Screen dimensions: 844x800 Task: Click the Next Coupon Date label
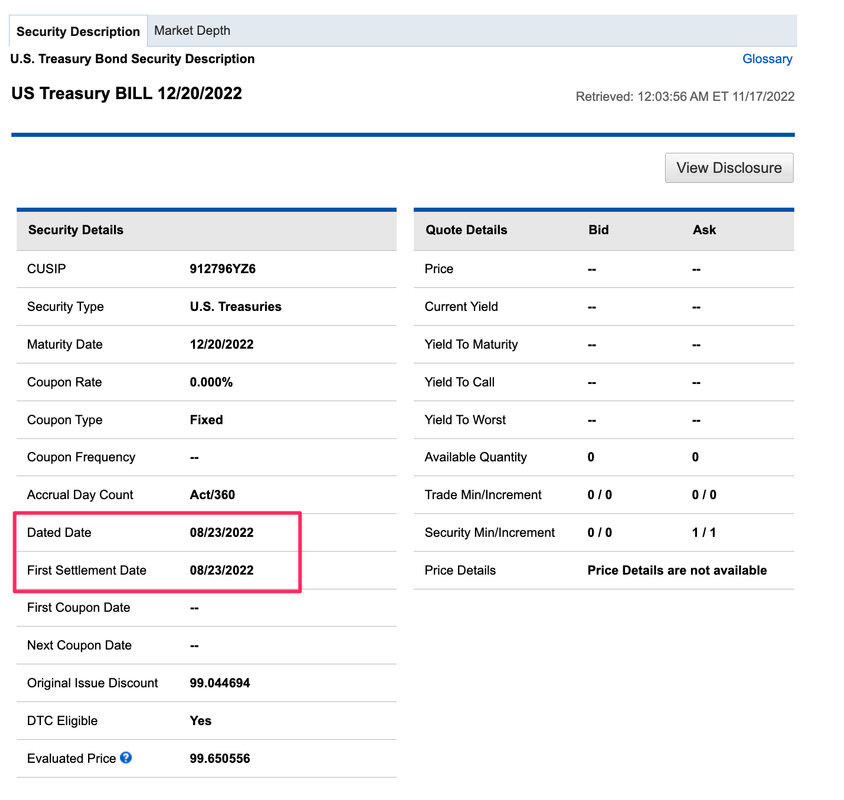[x=79, y=645]
